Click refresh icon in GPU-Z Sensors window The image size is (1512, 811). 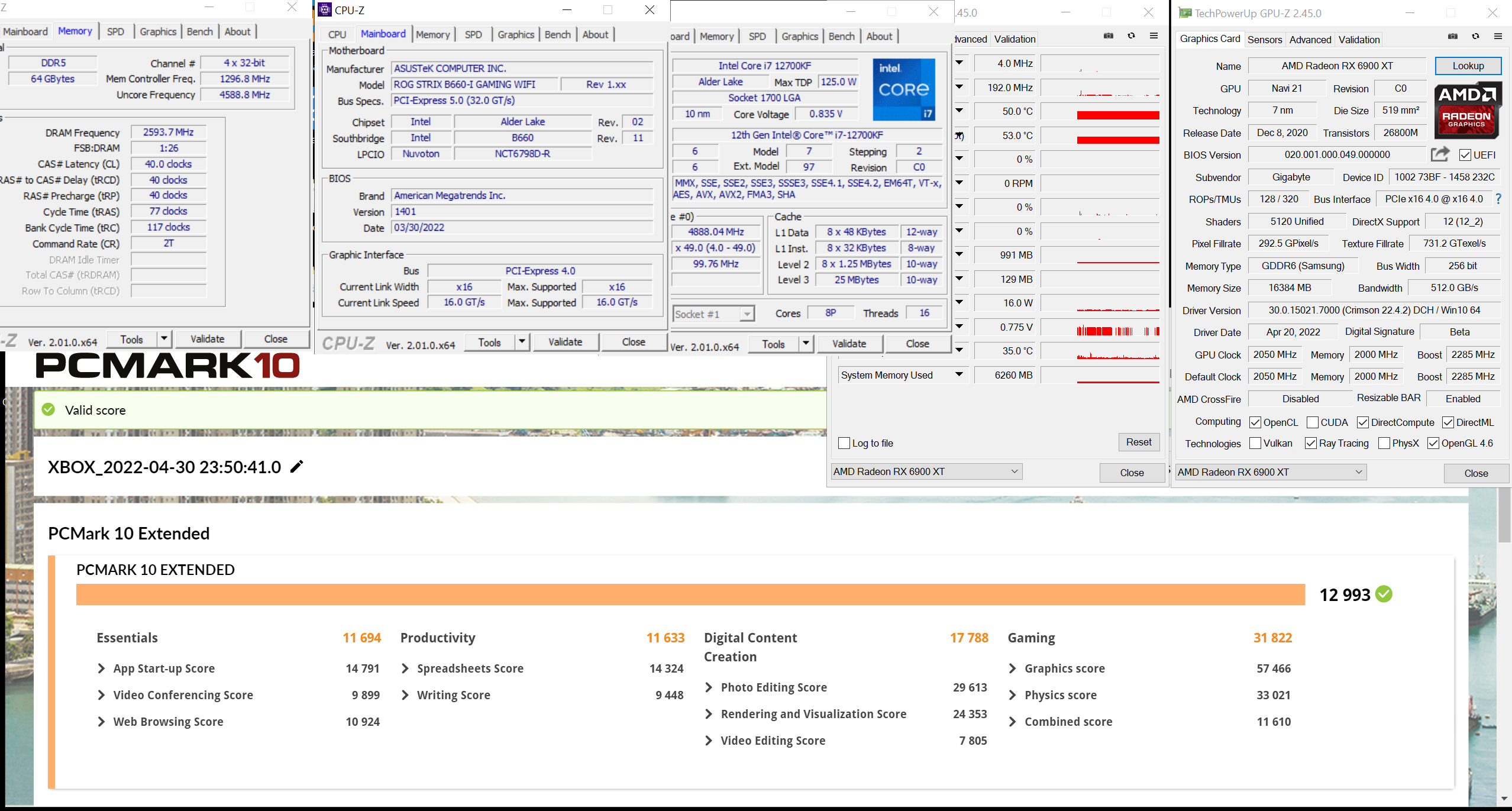pos(1131,36)
